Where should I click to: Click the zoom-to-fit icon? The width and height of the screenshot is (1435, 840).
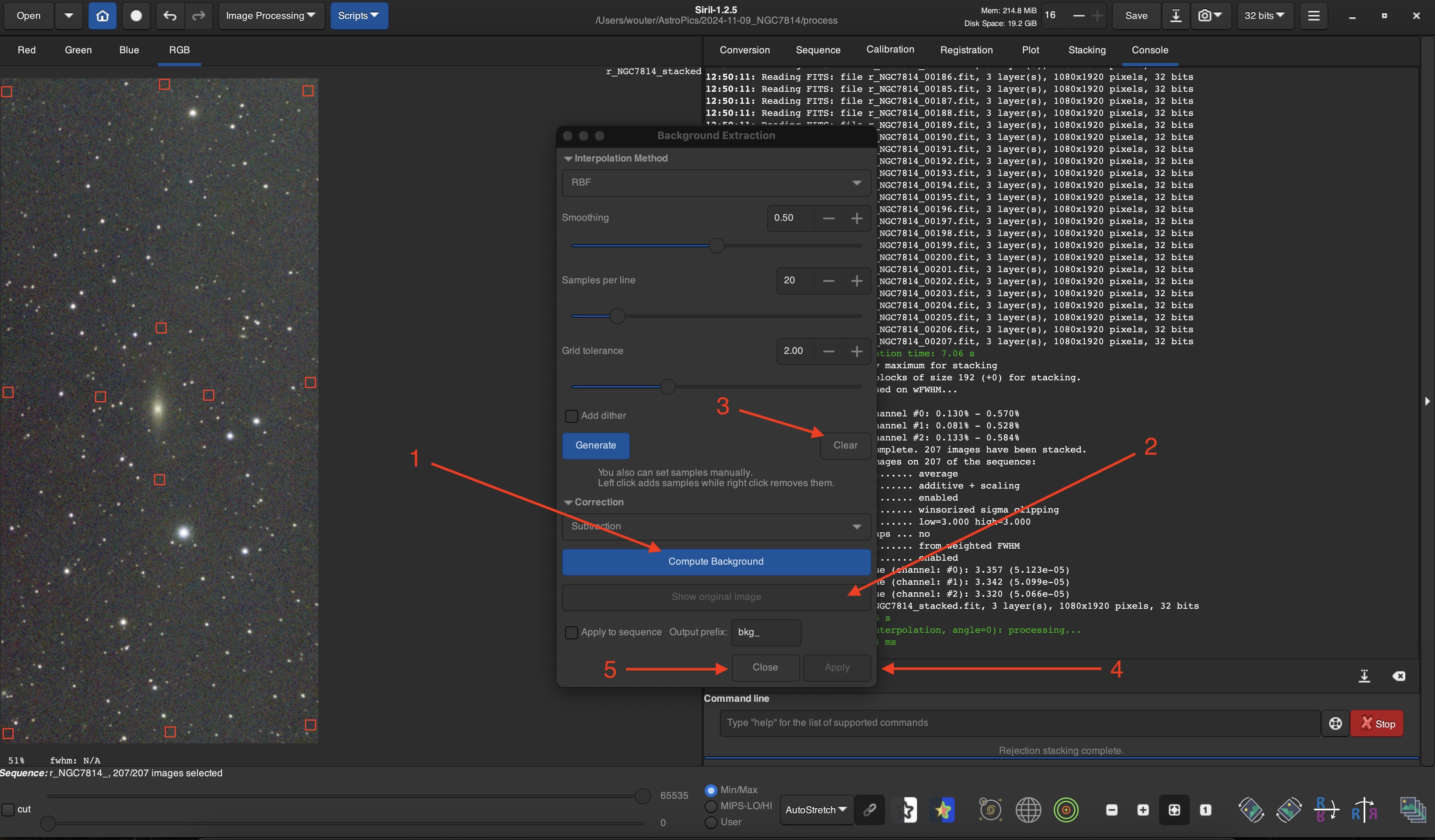pos(1174,809)
